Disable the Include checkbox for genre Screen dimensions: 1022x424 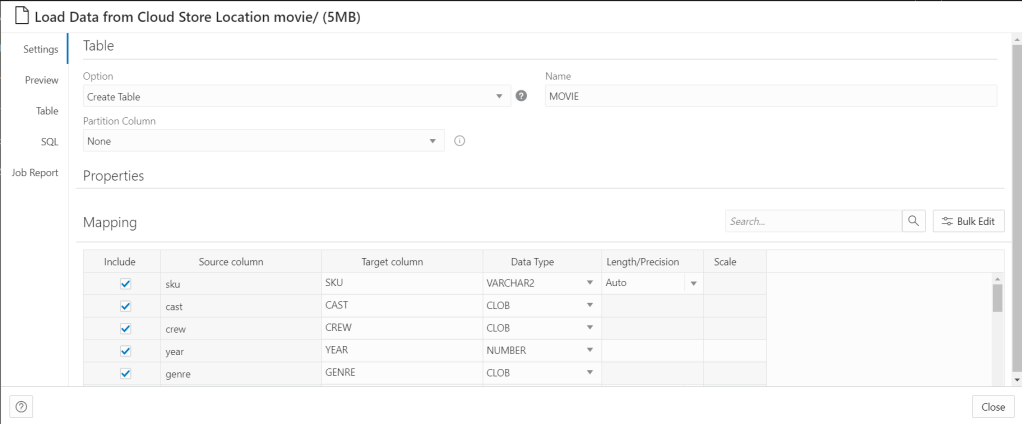coord(125,373)
